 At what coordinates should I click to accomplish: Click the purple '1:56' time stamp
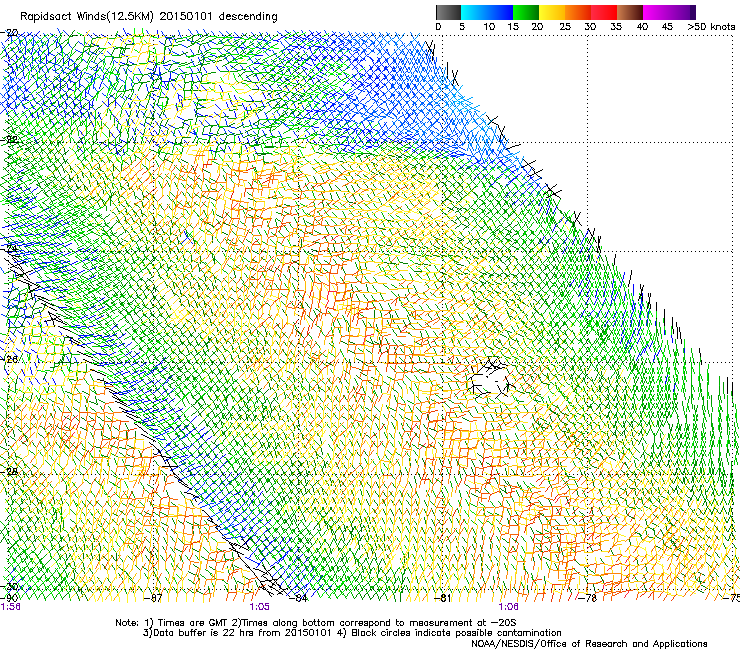point(10,607)
